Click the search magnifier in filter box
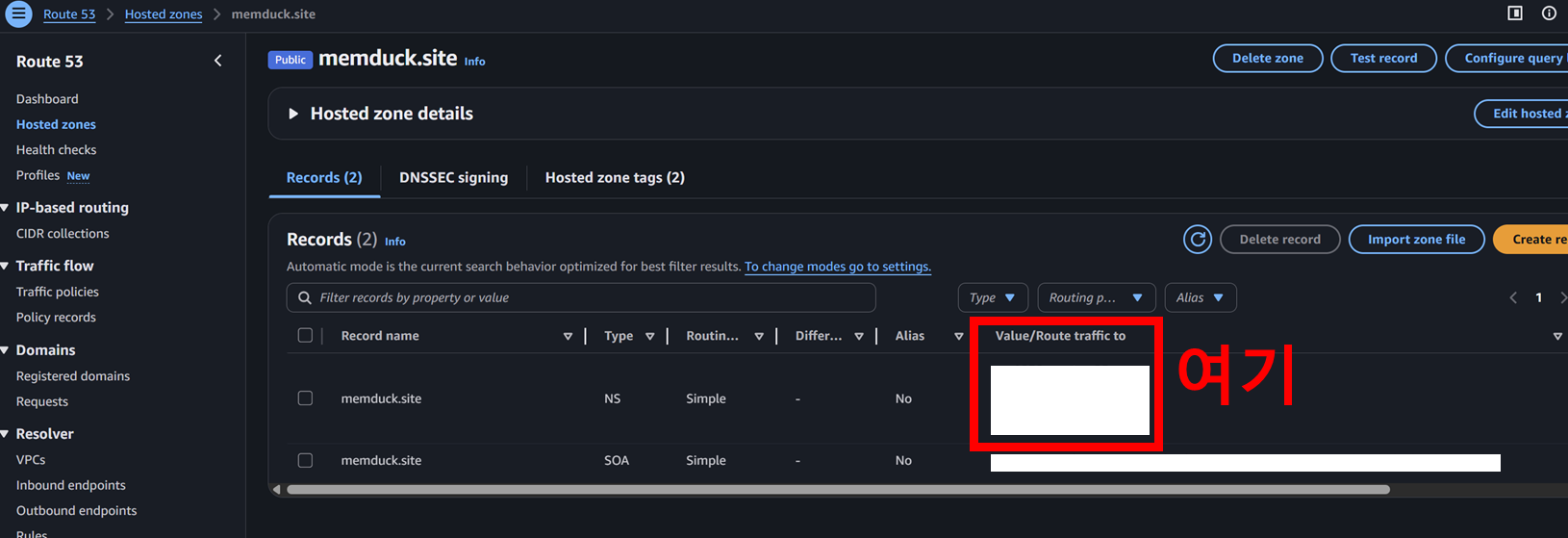Viewport: 1568px width, 538px height. [x=305, y=297]
